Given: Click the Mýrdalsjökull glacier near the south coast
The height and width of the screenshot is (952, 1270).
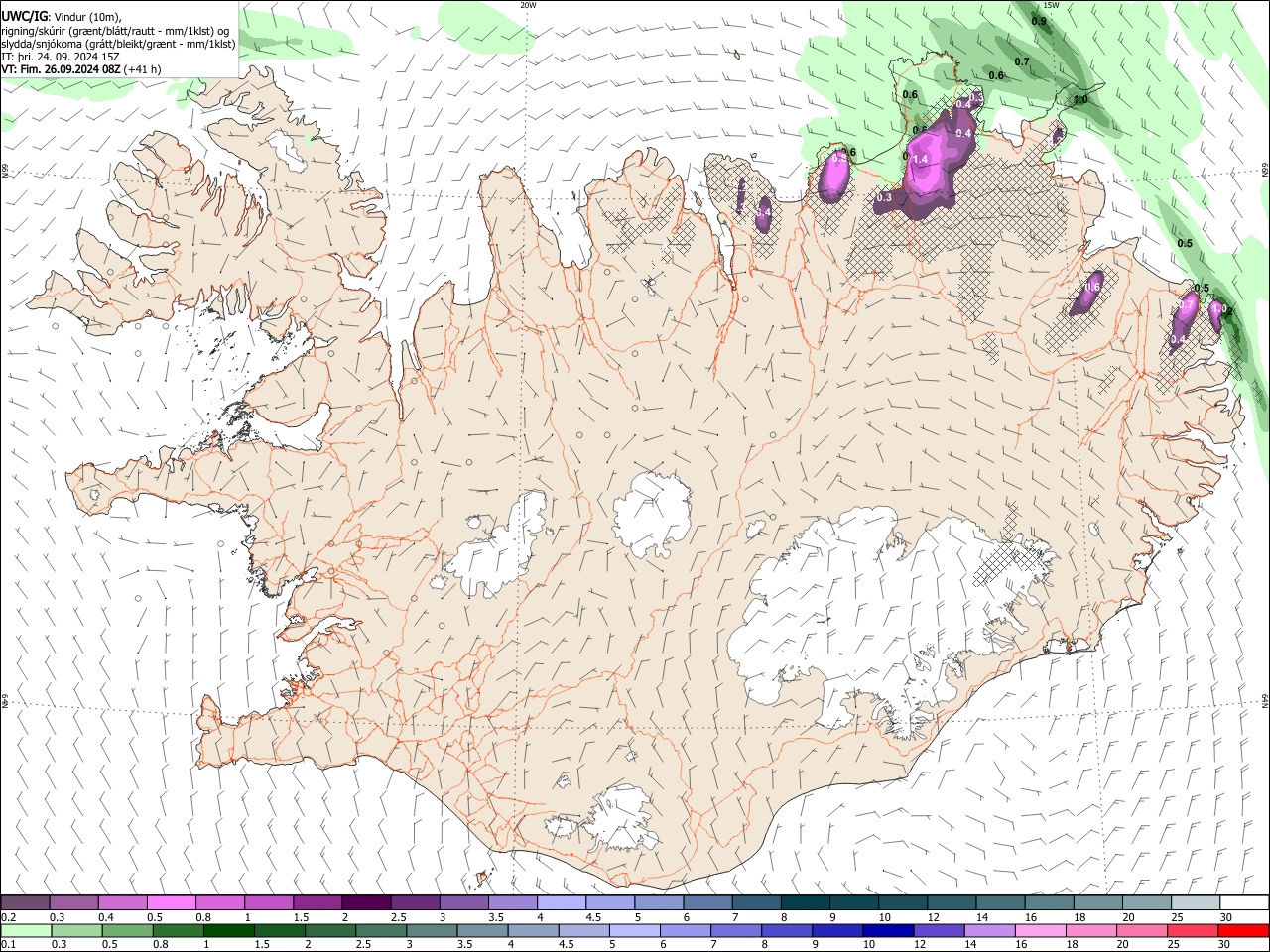Looking at the screenshot, I should tap(620, 820).
